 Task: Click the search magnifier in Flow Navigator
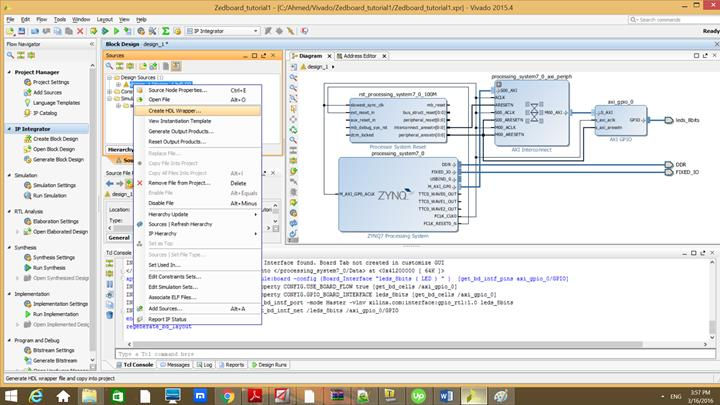point(11,55)
